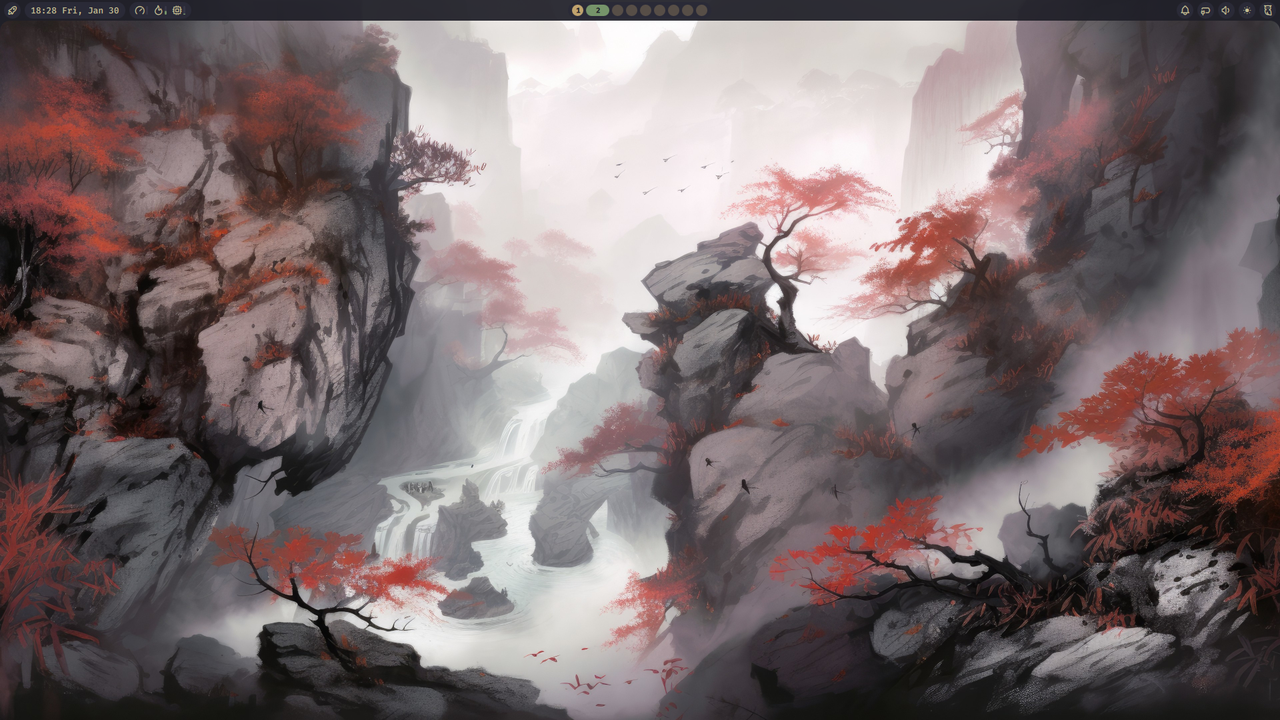Click the processor chip icon in the bar

tap(177, 10)
